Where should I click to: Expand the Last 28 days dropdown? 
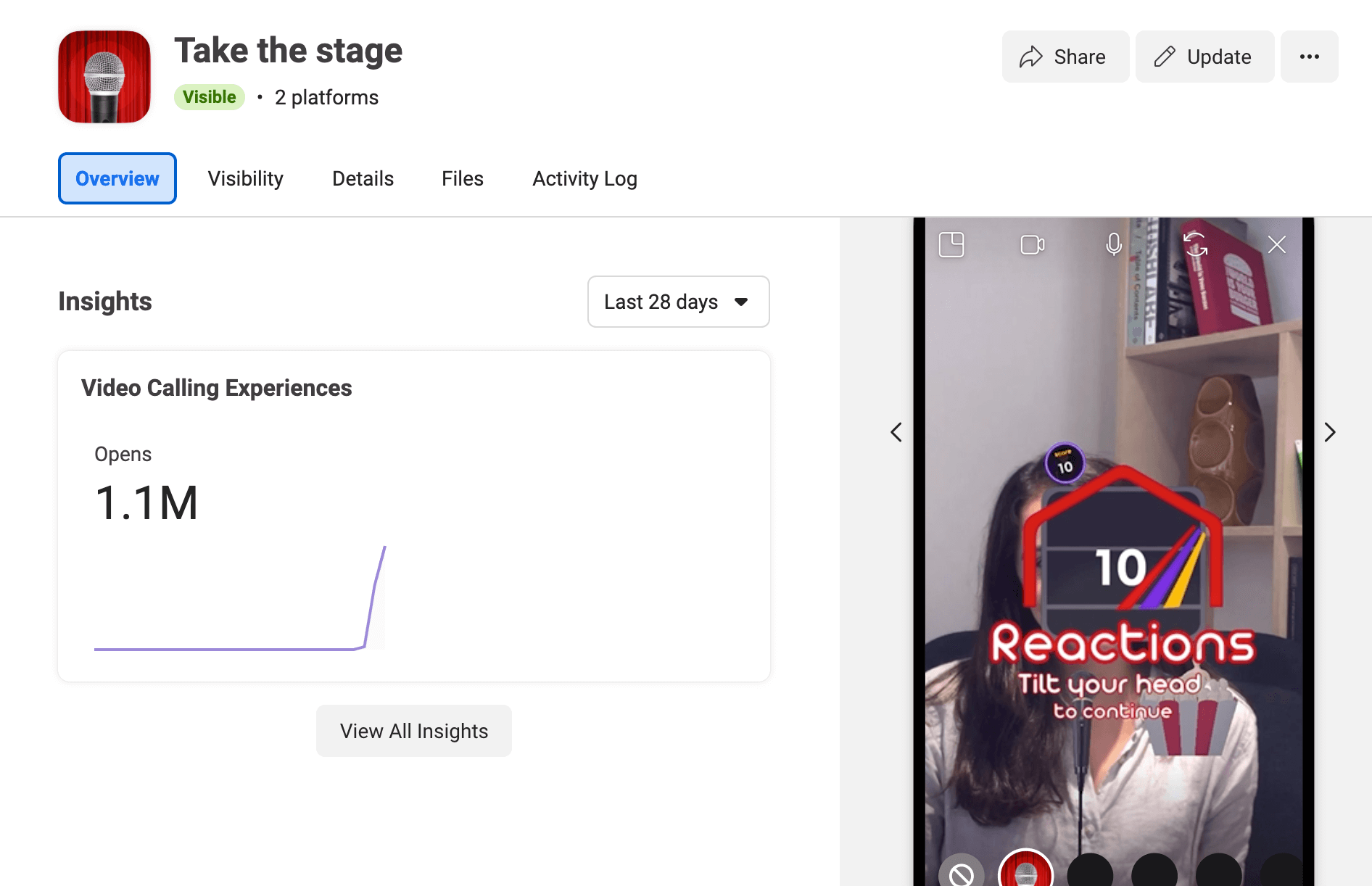pyautogui.click(x=678, y=302)
